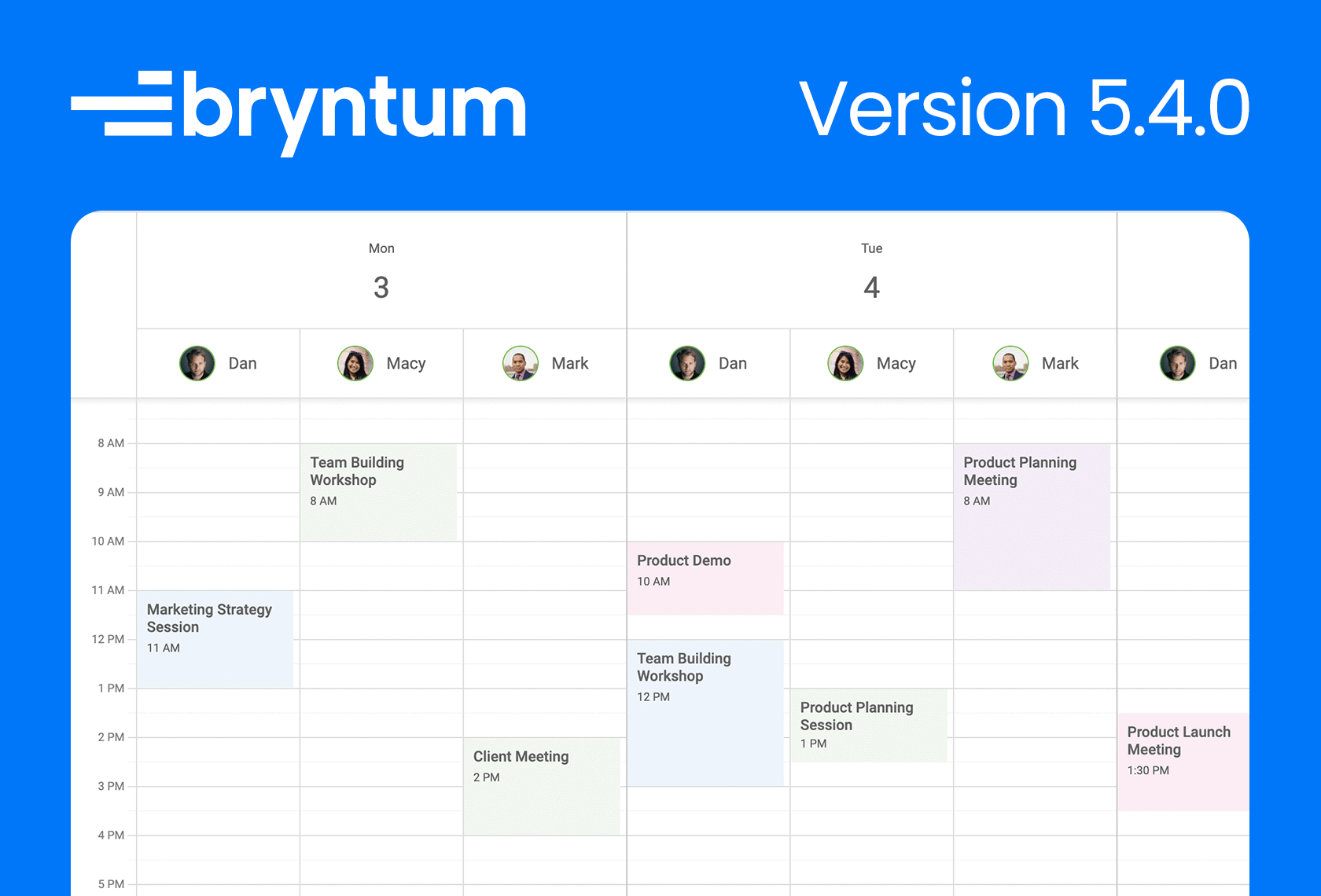1321x896 pixels.
Task: Click Mark's avatar under Tuesday 4
Action: [1011, 363]
